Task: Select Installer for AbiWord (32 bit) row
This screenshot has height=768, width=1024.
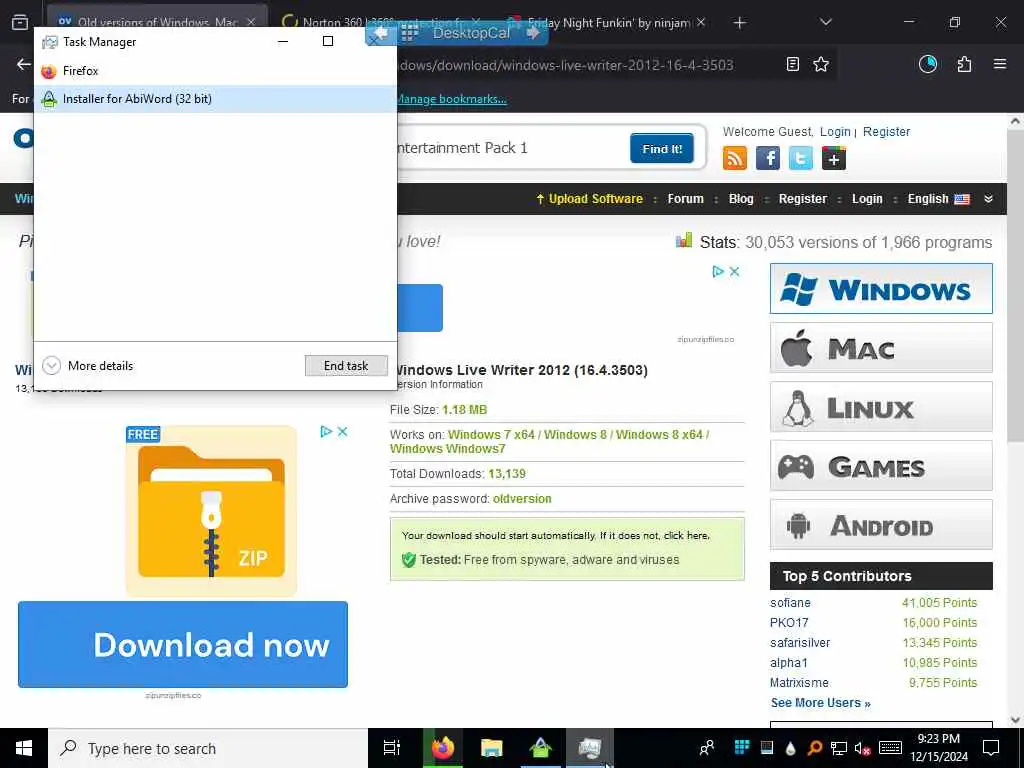Action: [x=215, y=99]
